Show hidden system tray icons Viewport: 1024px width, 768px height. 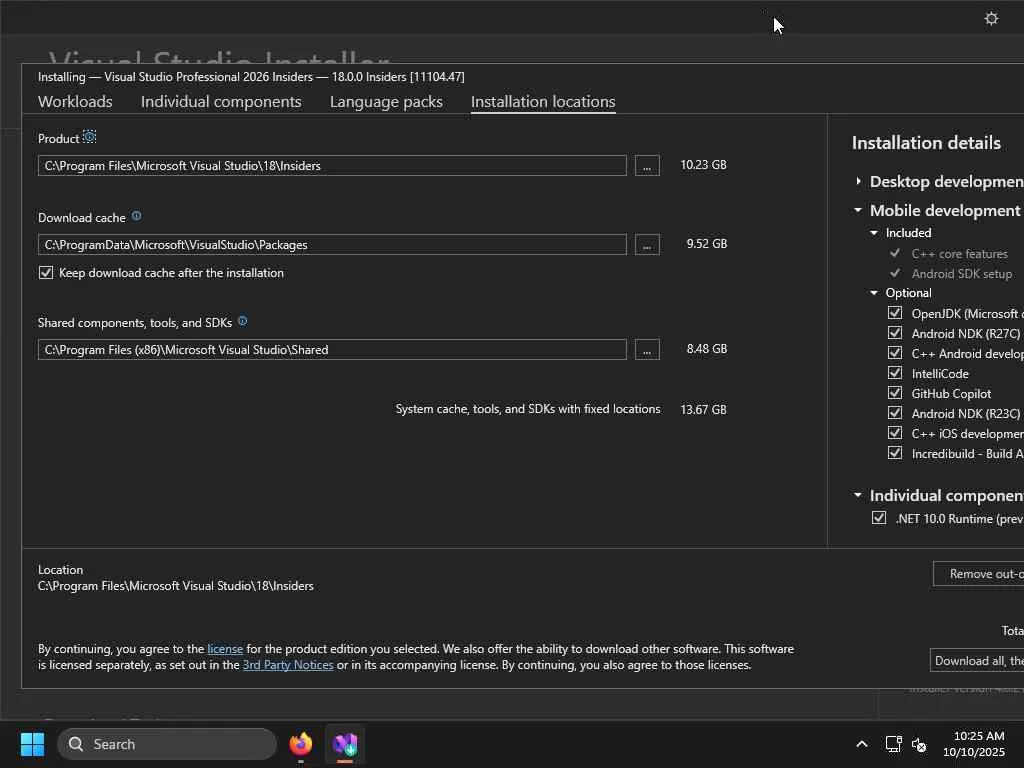coord(861,744)
